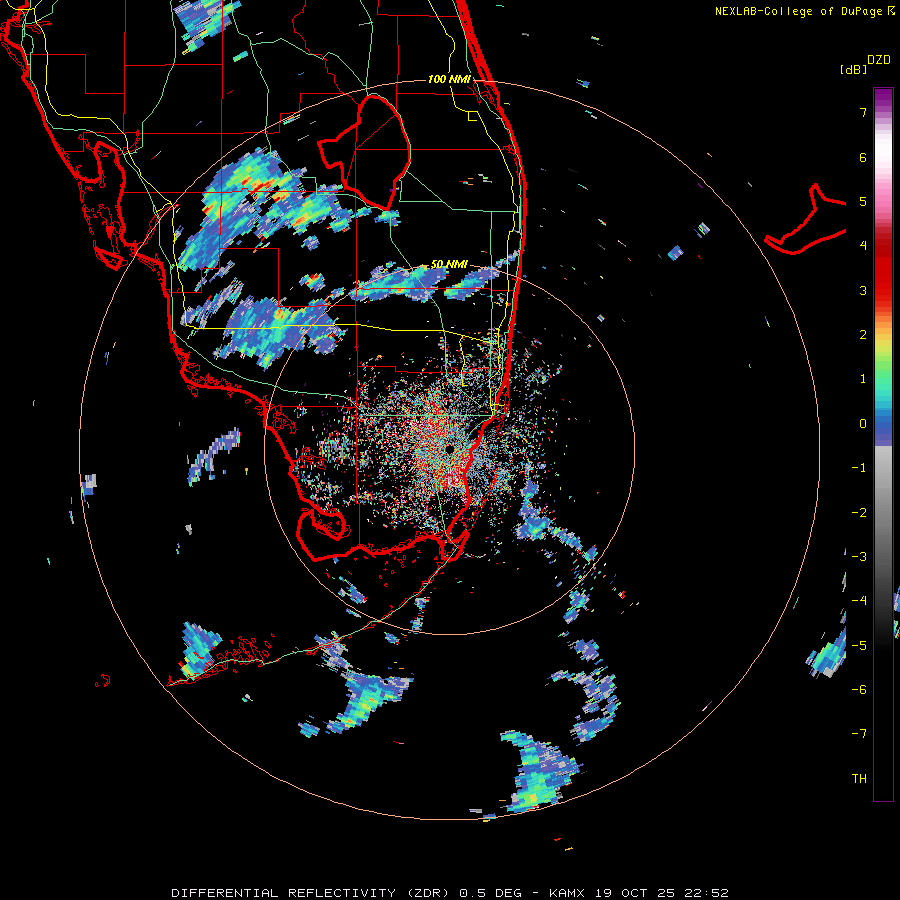Click the 7 dB tick on the scale

[863, 112]
